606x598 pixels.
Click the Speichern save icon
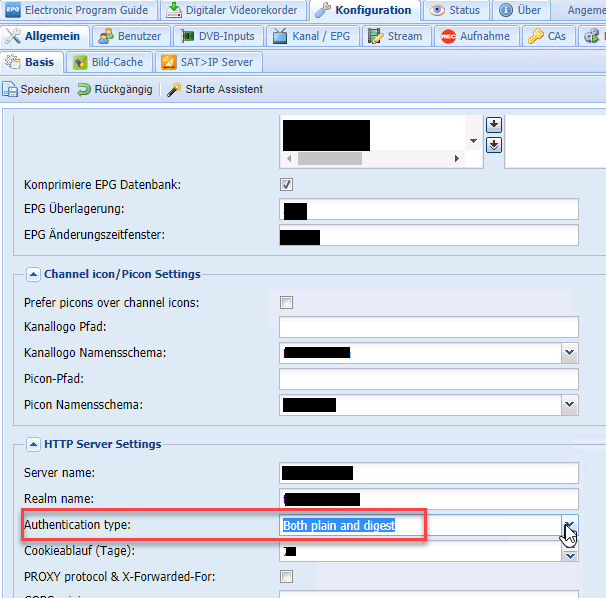pyautogui.click(x=11, y=90)
